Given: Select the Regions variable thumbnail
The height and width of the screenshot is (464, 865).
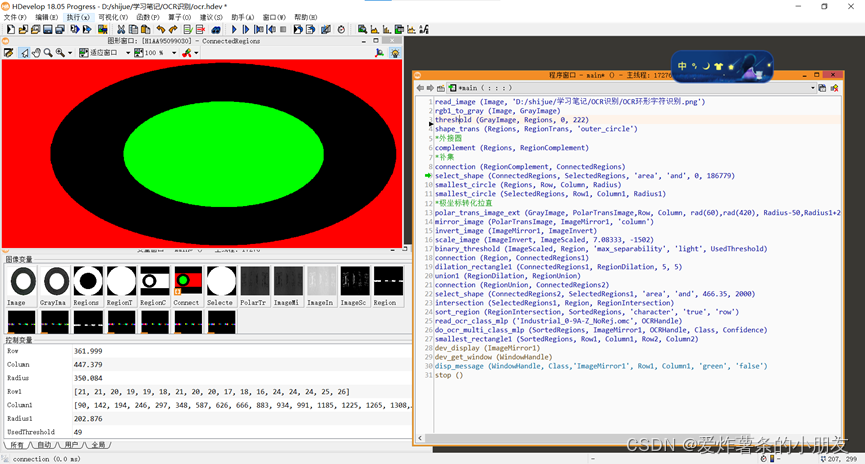Looking at the screenshot, I should point(88,286).
